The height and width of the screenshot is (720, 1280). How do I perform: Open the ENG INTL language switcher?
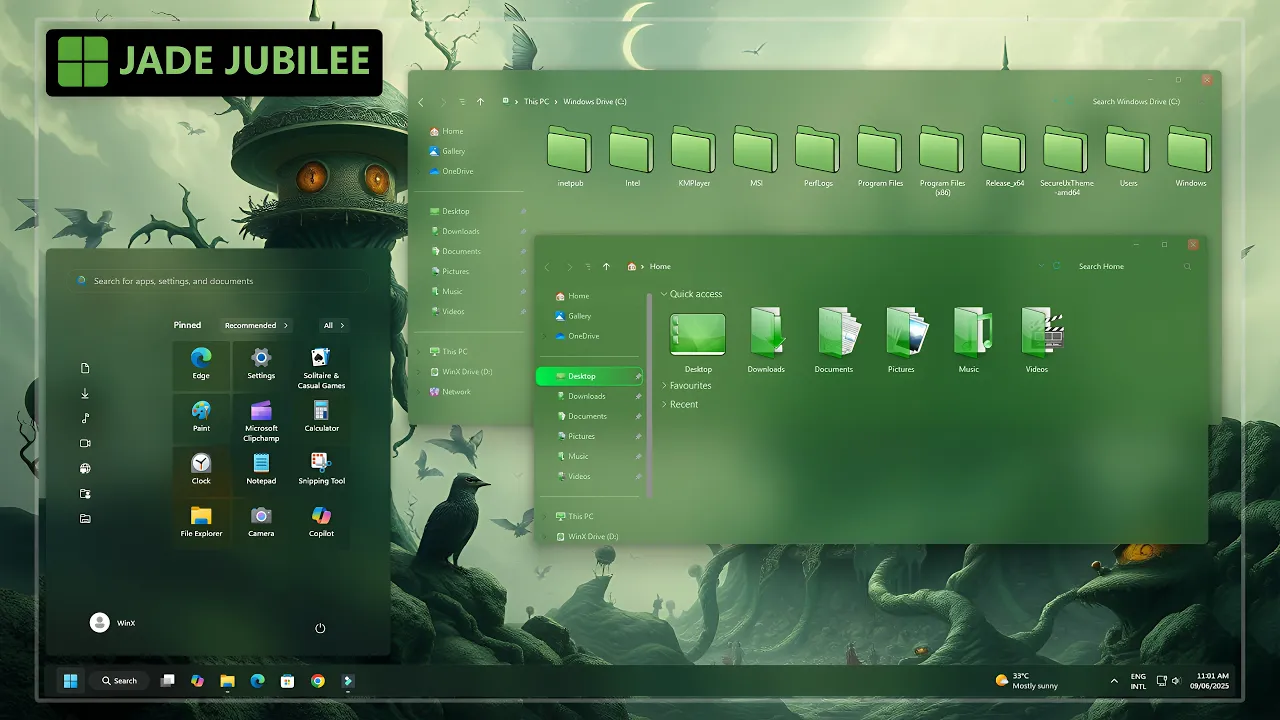coord(1138,681)
